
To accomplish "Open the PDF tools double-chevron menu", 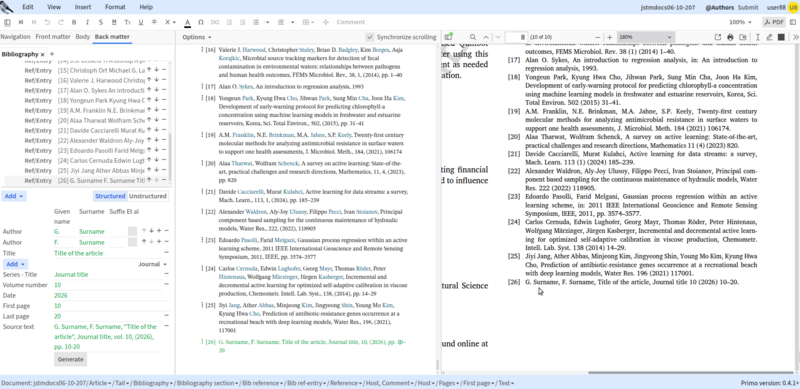I will 795,37.
